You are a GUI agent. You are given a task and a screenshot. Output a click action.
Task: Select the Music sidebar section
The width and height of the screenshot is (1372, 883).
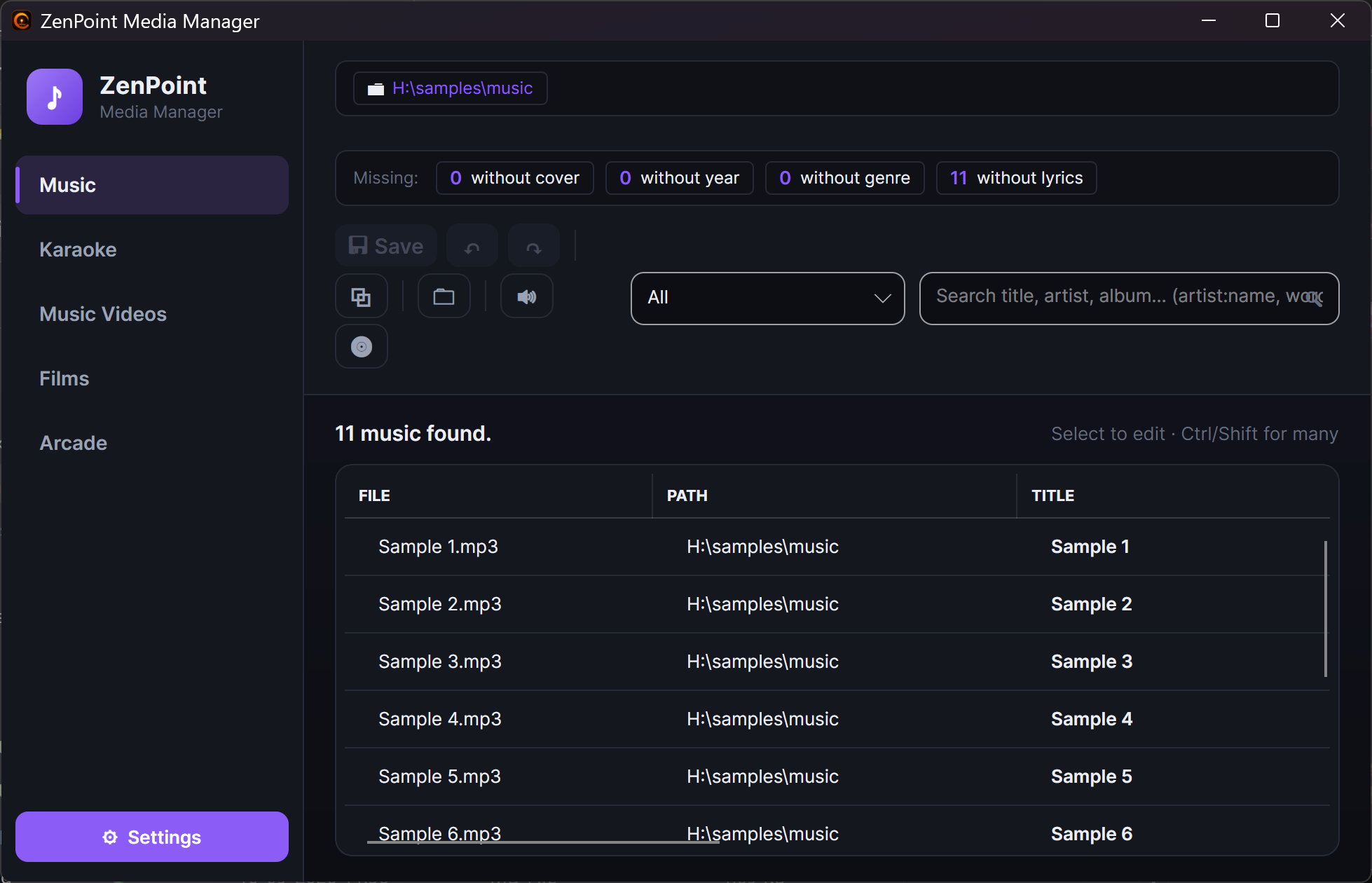(152, 185)
